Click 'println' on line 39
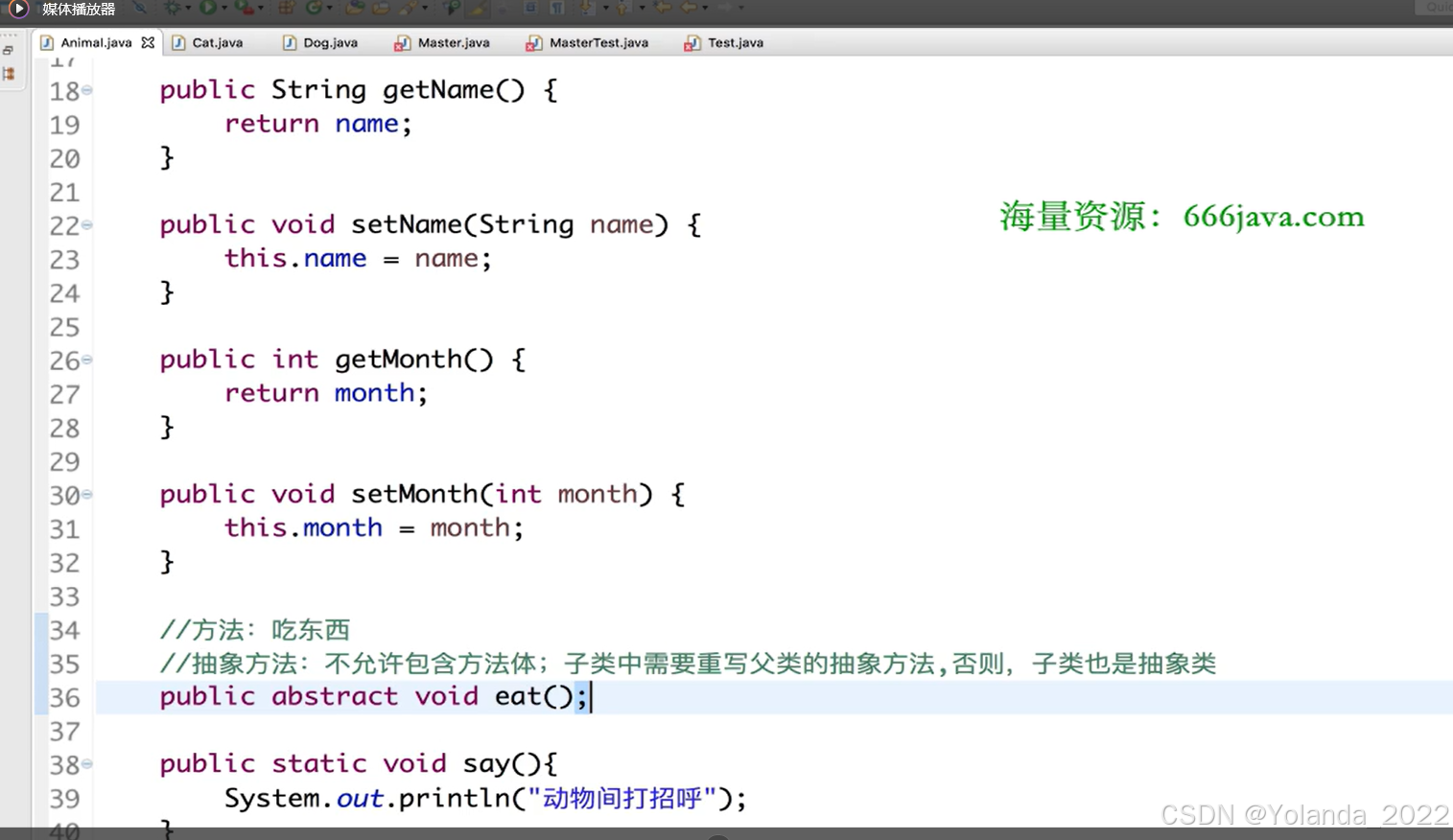This screenshot has height=840, width=1453. [x=454, y=799]
